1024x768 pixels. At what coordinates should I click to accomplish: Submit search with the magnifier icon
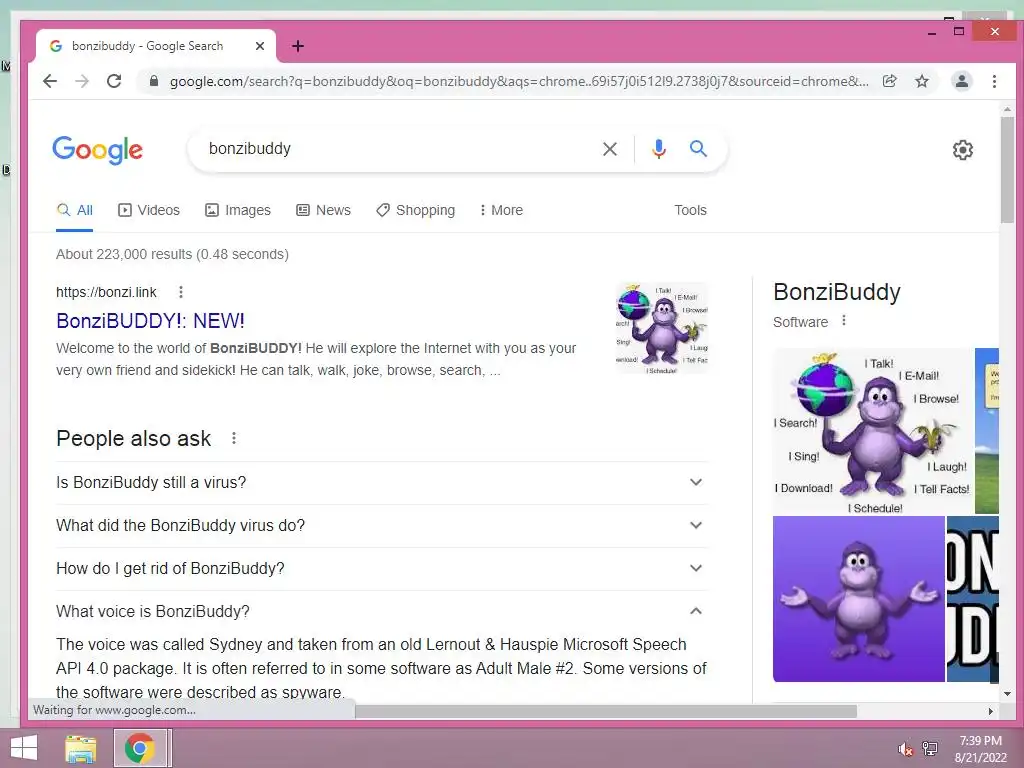coord(698,148)
